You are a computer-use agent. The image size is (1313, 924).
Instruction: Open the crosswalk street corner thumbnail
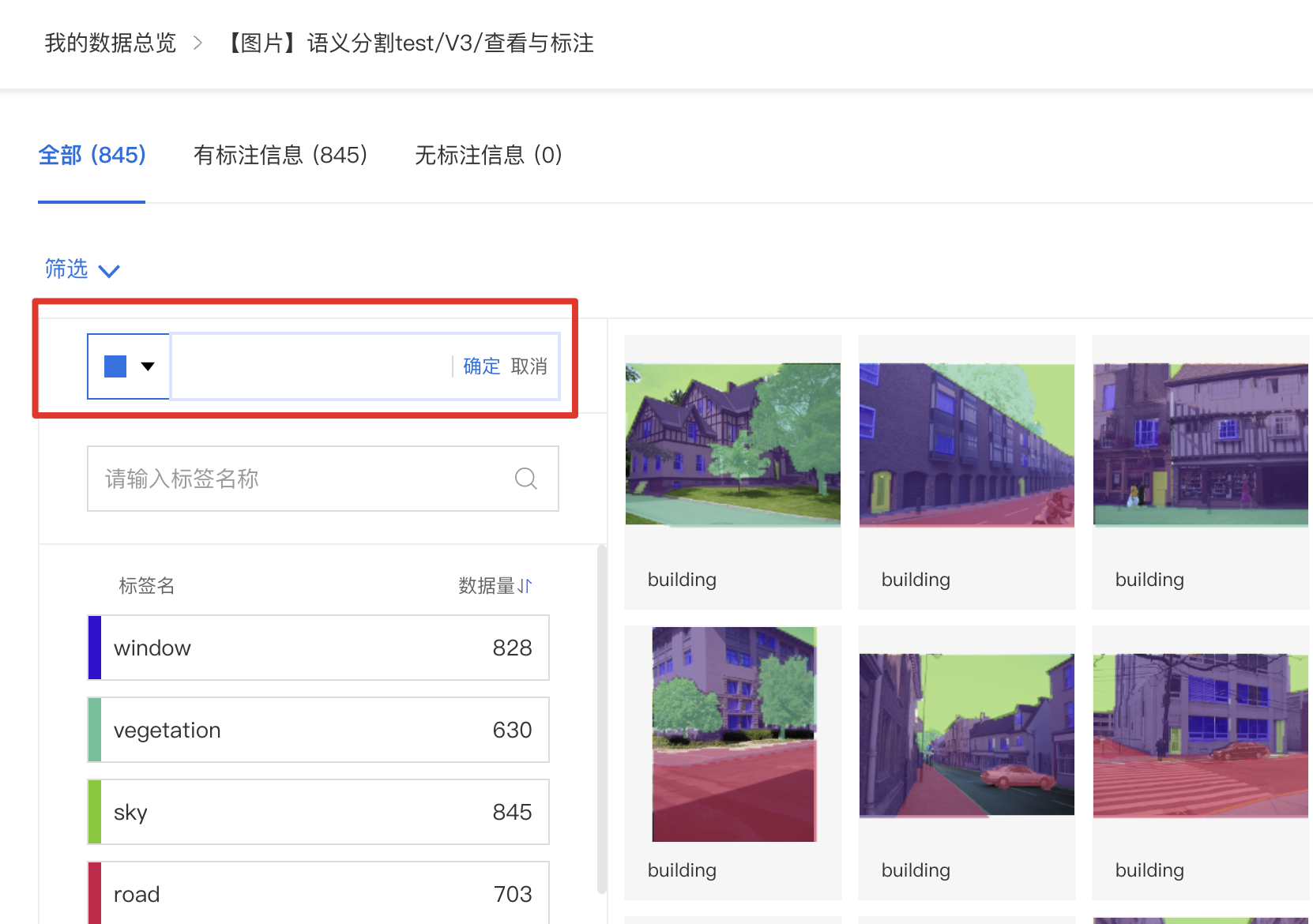point(1201,735)
